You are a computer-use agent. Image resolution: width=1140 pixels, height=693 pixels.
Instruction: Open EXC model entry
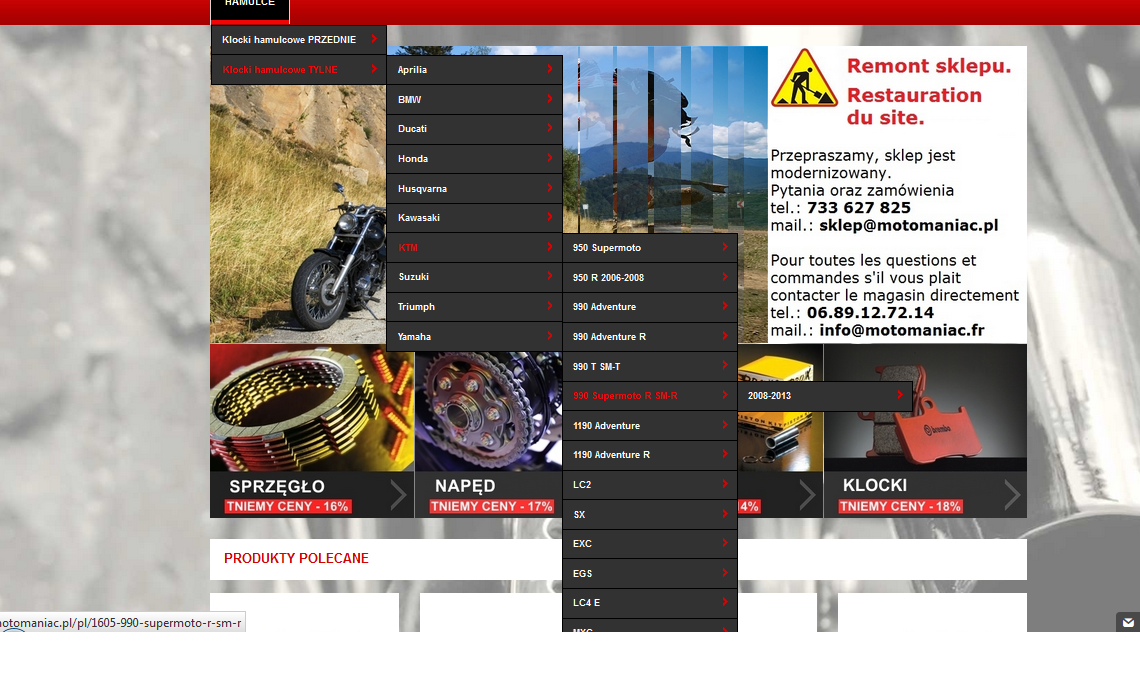click(650, 543)
